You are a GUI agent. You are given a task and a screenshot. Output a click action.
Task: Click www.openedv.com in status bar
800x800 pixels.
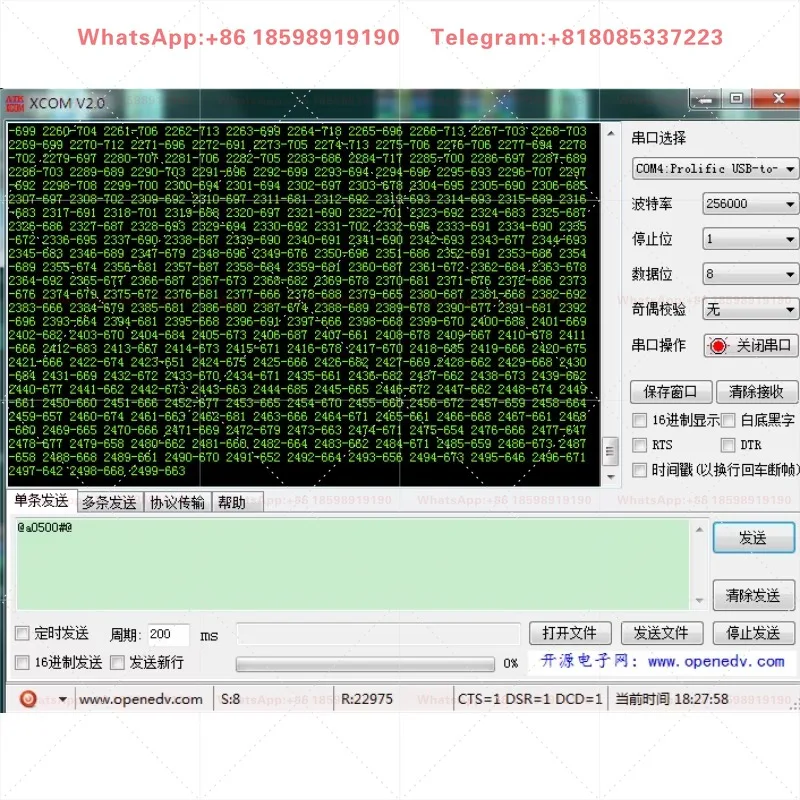[x=141, y=699]
